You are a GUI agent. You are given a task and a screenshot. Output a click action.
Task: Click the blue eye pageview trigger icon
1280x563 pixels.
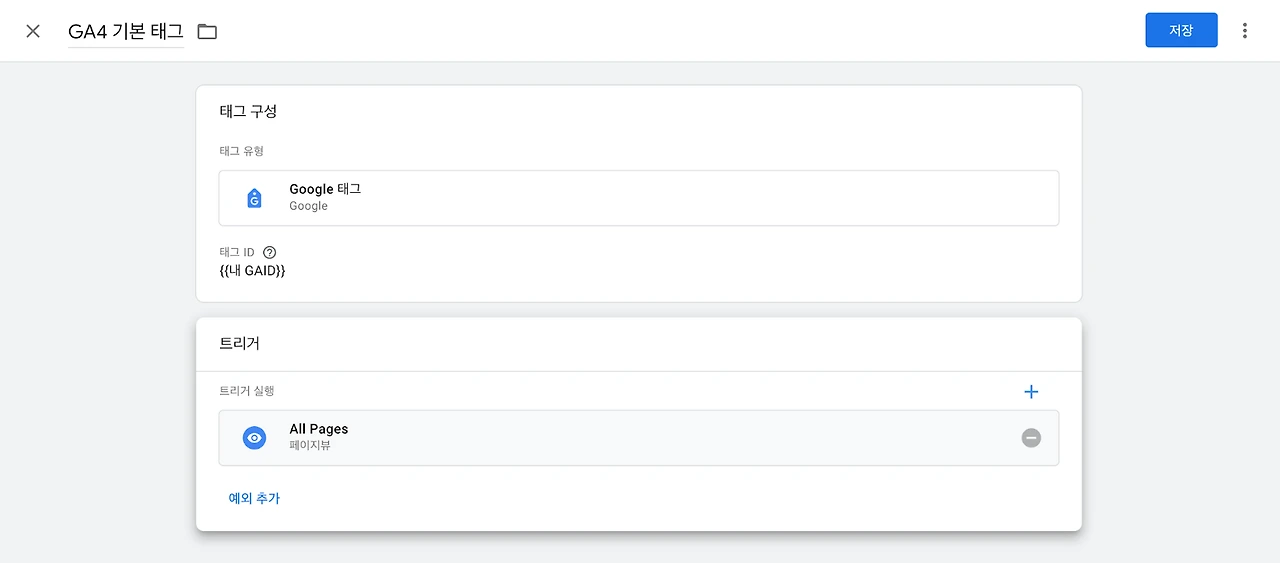[254, 438]
